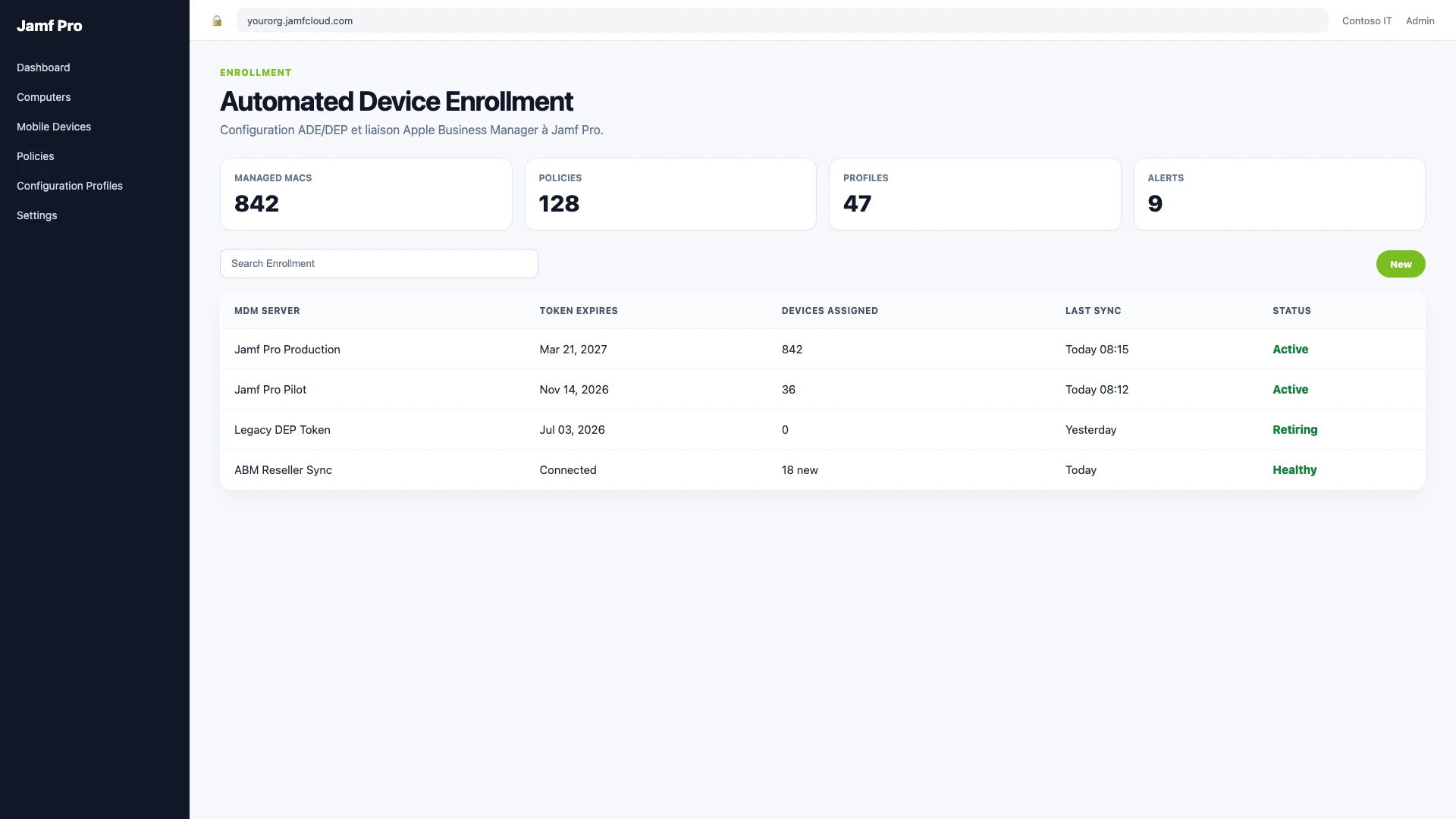
Task: Click the 36 devices assigned cell
Action: (x=789, y=390)
